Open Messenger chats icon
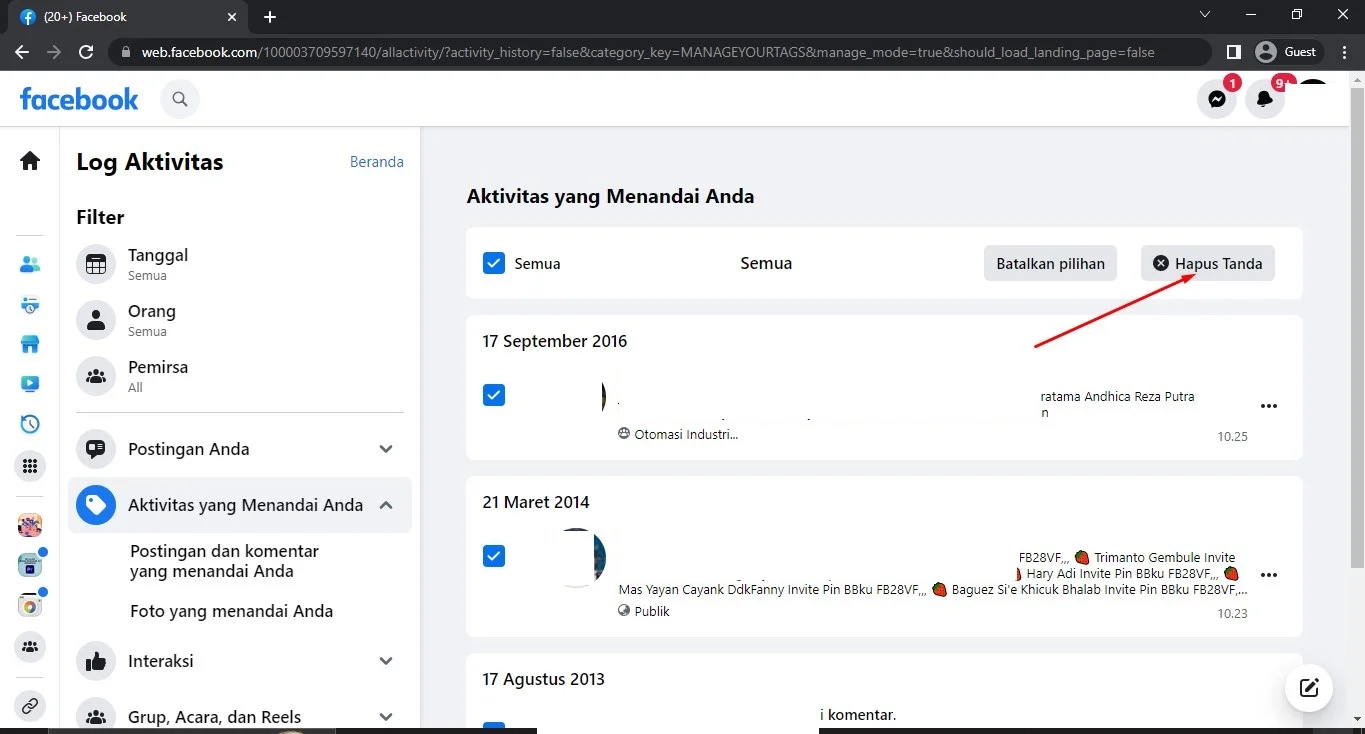The image size is (1365, 734). (1217, 99)
